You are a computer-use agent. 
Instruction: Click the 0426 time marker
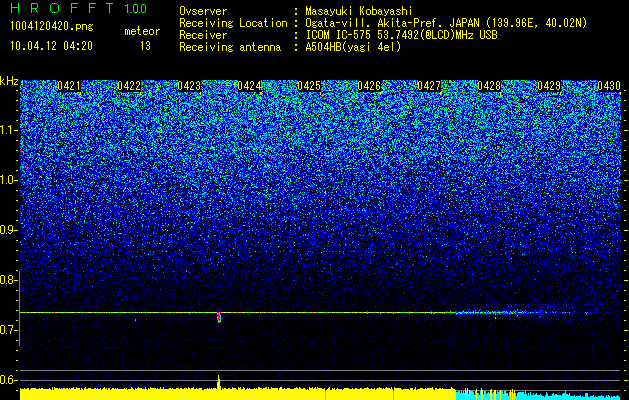[x=369, y=86]
